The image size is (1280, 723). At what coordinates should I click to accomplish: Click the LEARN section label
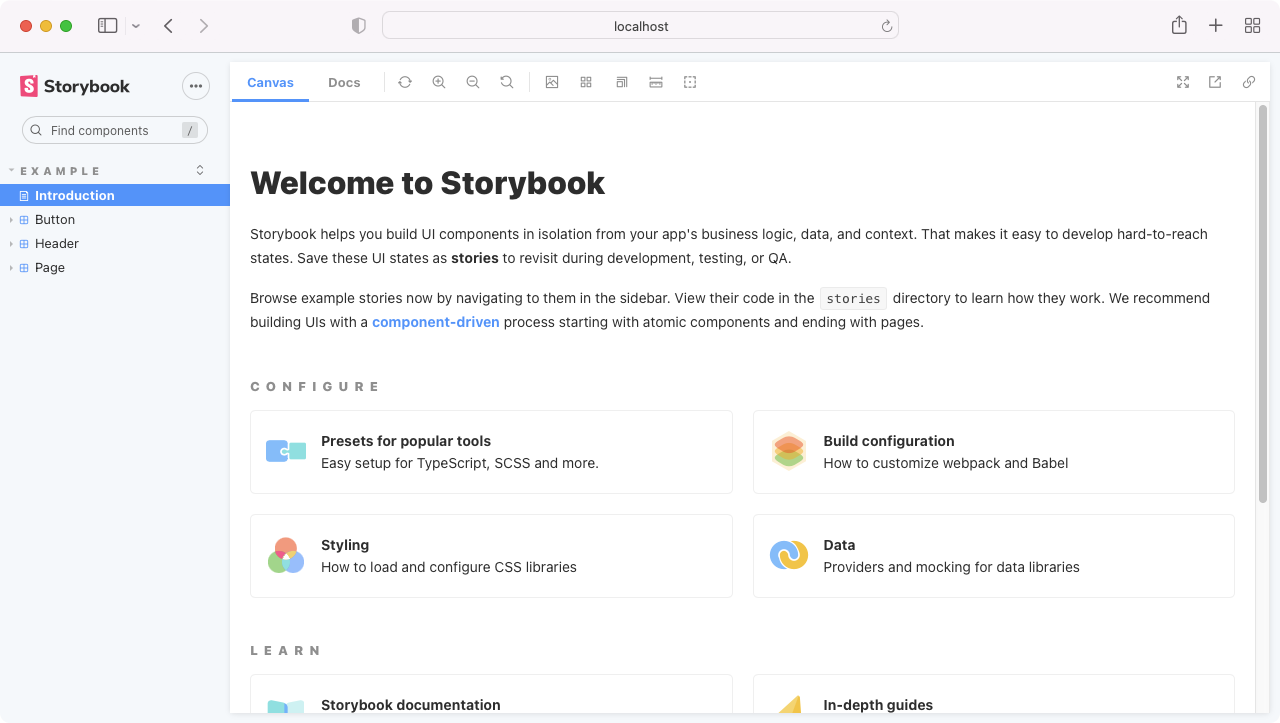click(286, 650)
